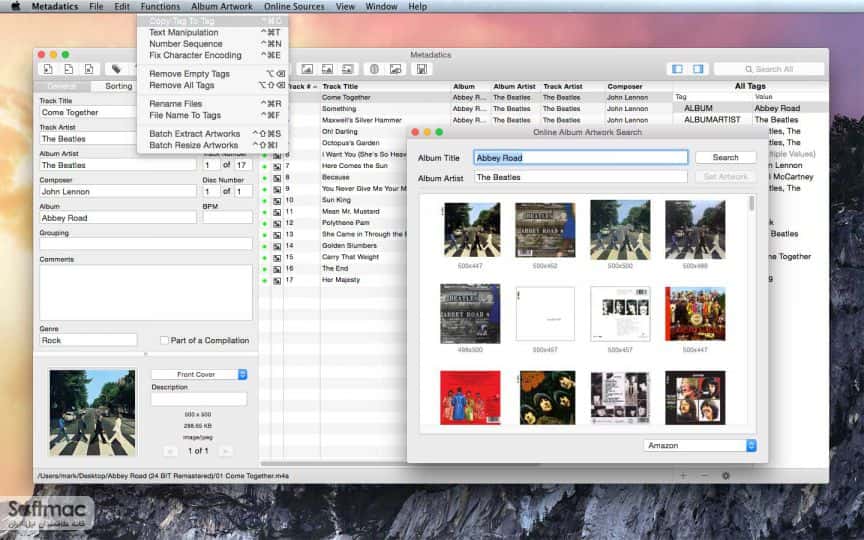
Task: Click the next artwork arrow button
Action: (x=225, y=451)
